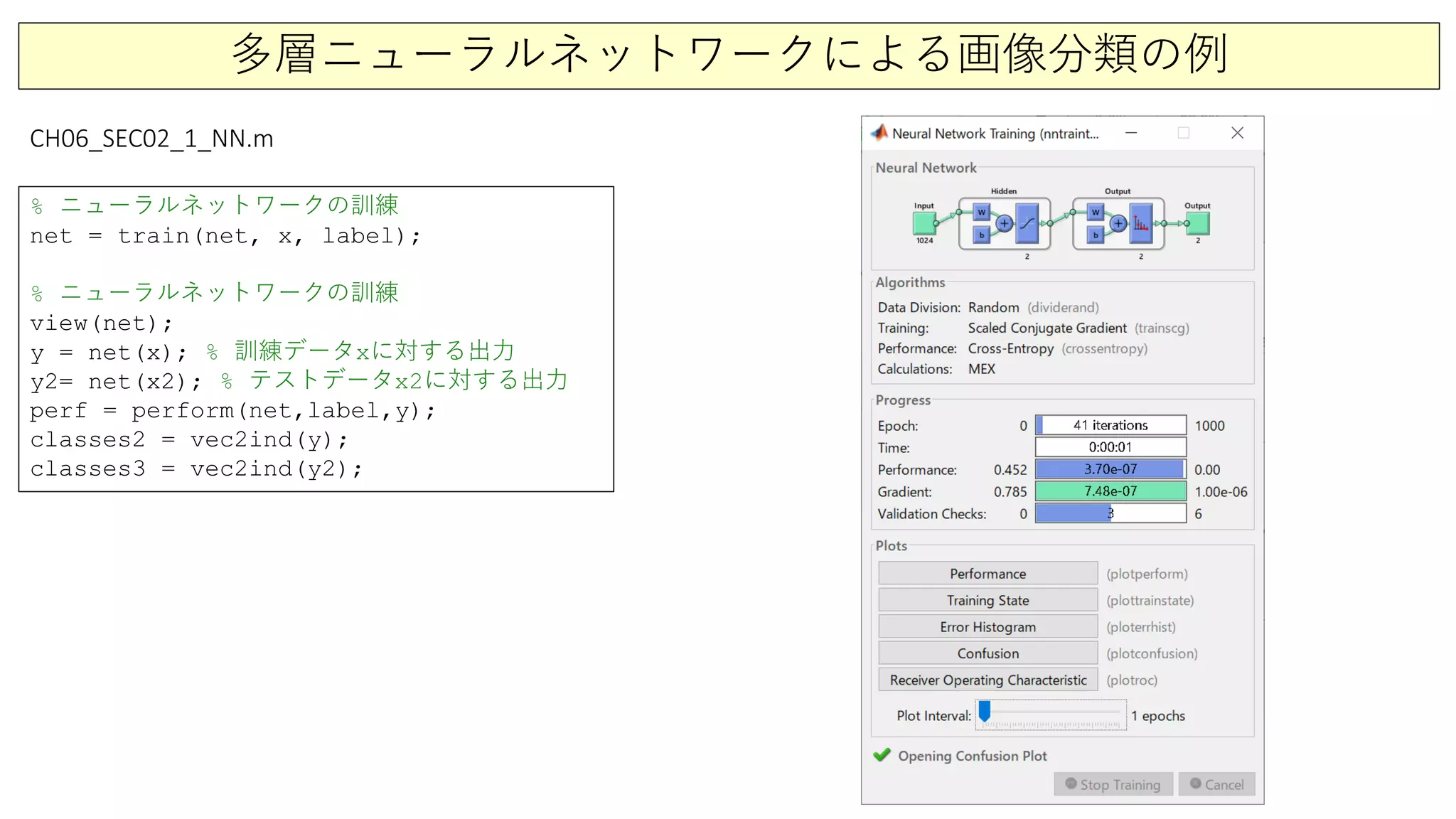Click the (trainscg) function label
1456x819 pixels.
tap(1162, 328)
